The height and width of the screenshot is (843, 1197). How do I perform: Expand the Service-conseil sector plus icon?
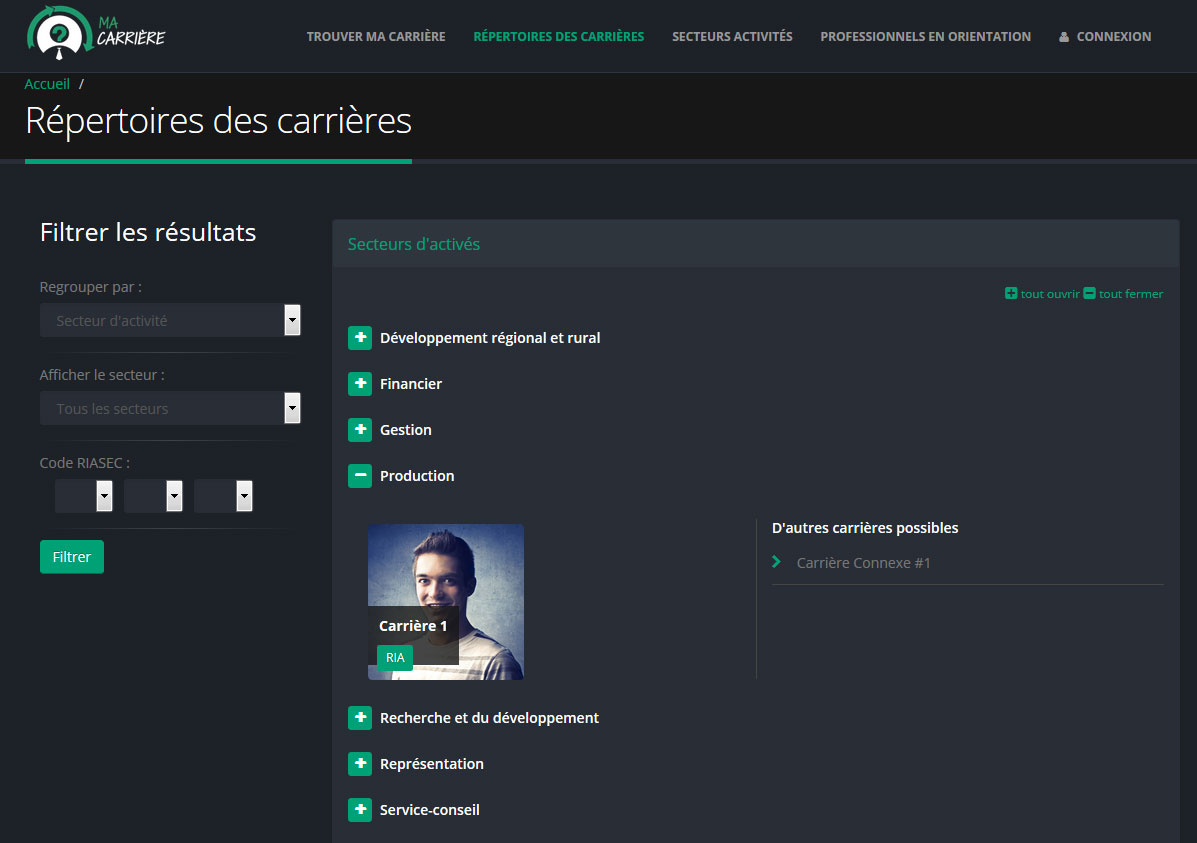tap(360, 810)
